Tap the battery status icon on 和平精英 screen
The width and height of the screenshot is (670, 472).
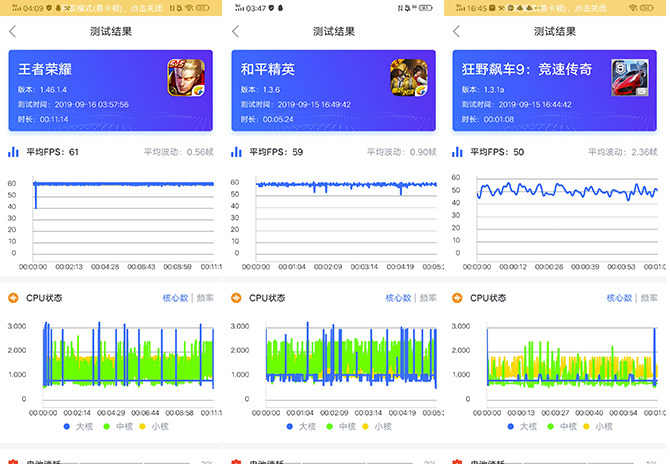click(x=426, y=8)
